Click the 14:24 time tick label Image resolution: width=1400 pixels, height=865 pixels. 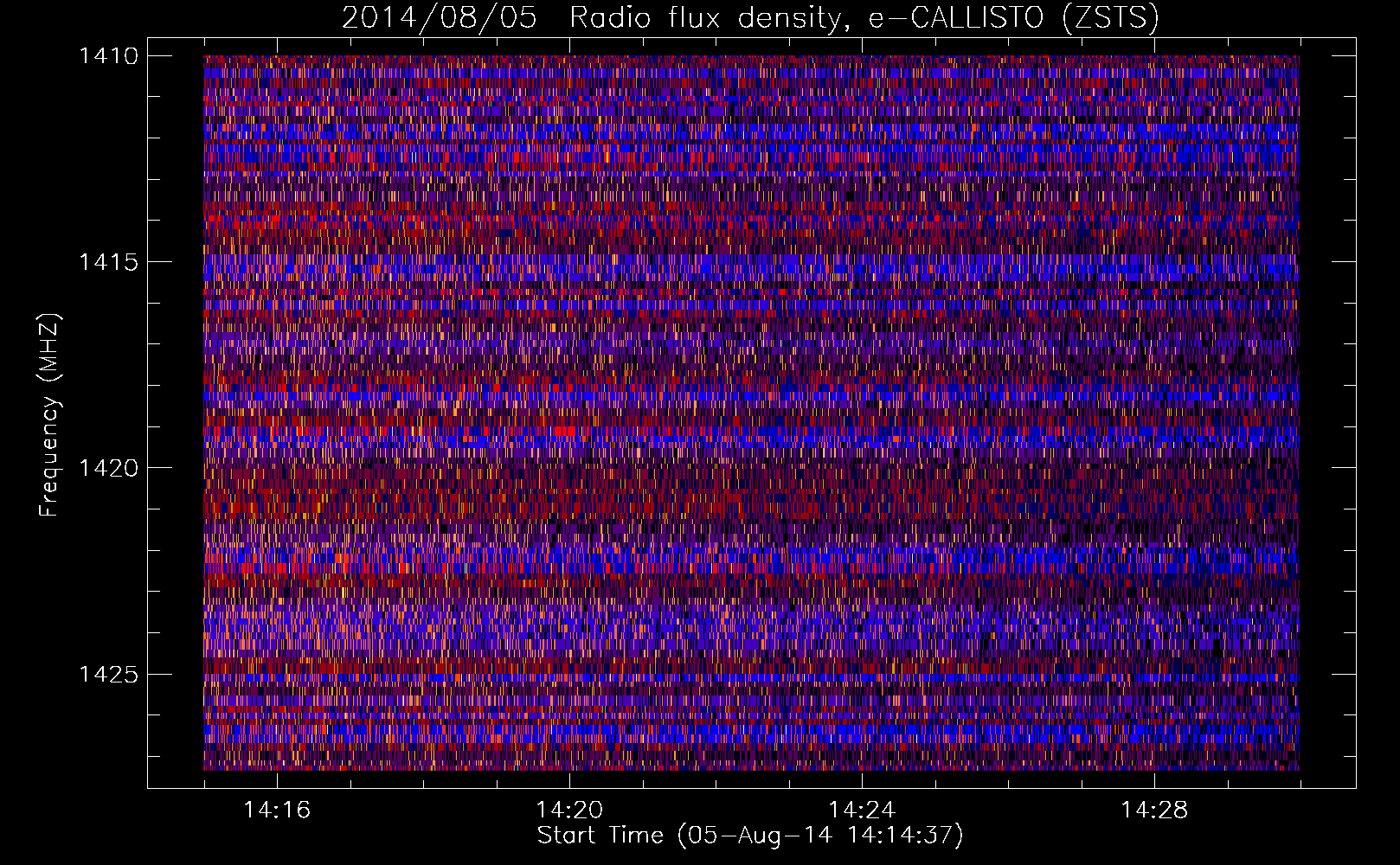(862, 810)
